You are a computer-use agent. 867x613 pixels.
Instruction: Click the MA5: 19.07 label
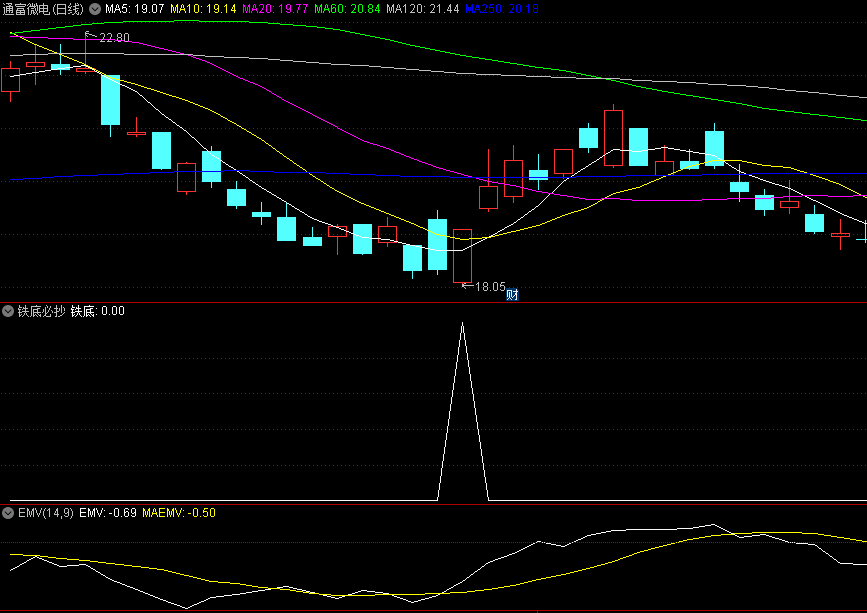point(134,9)
